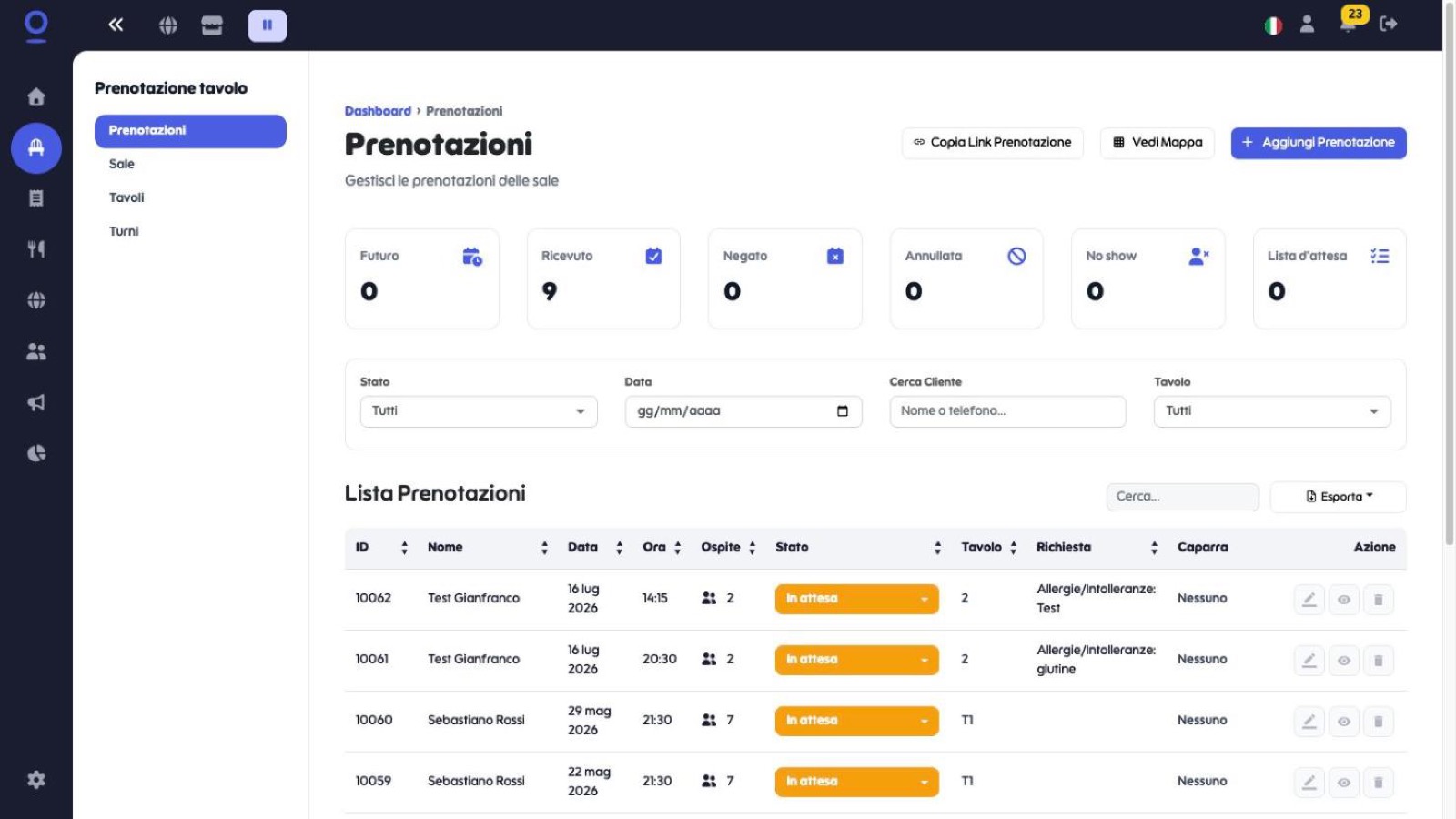Click Copia Link Prenotazione button
1456x819 pixels.
[x=993, y=143]
